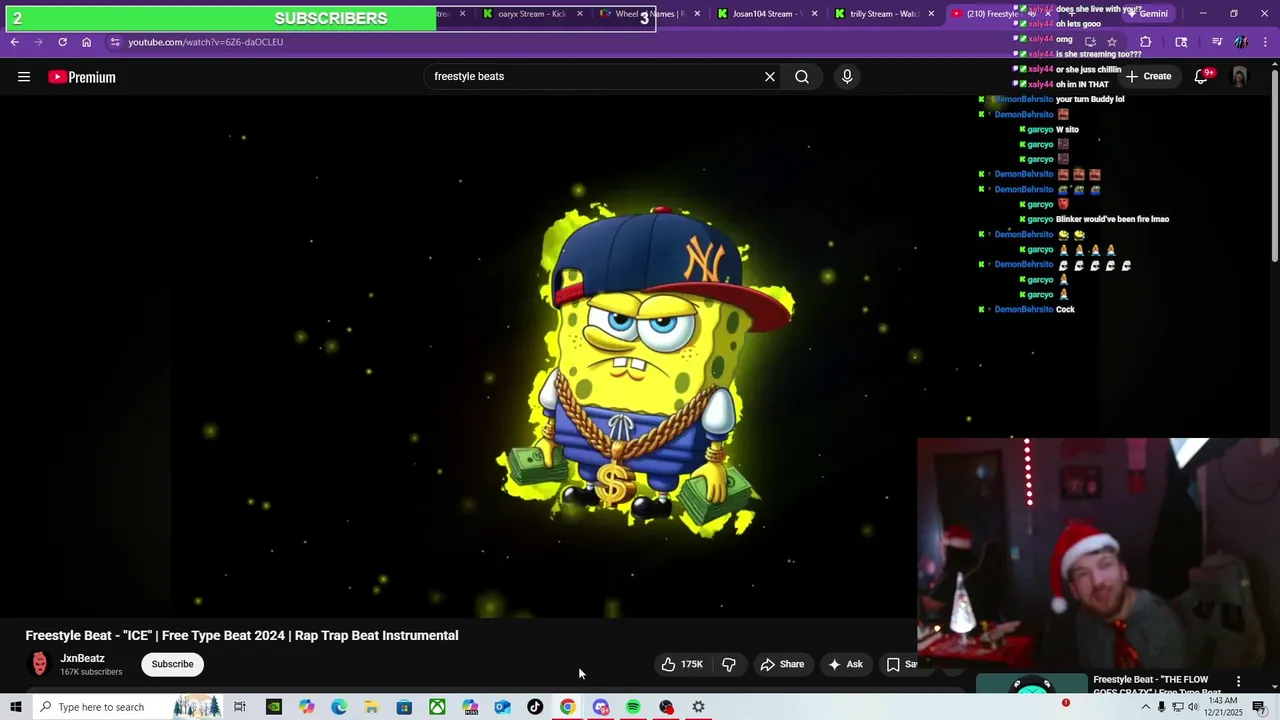Click Type here to search box
1280x720 pixels.
pyautogui.click(x=128, y=707)
